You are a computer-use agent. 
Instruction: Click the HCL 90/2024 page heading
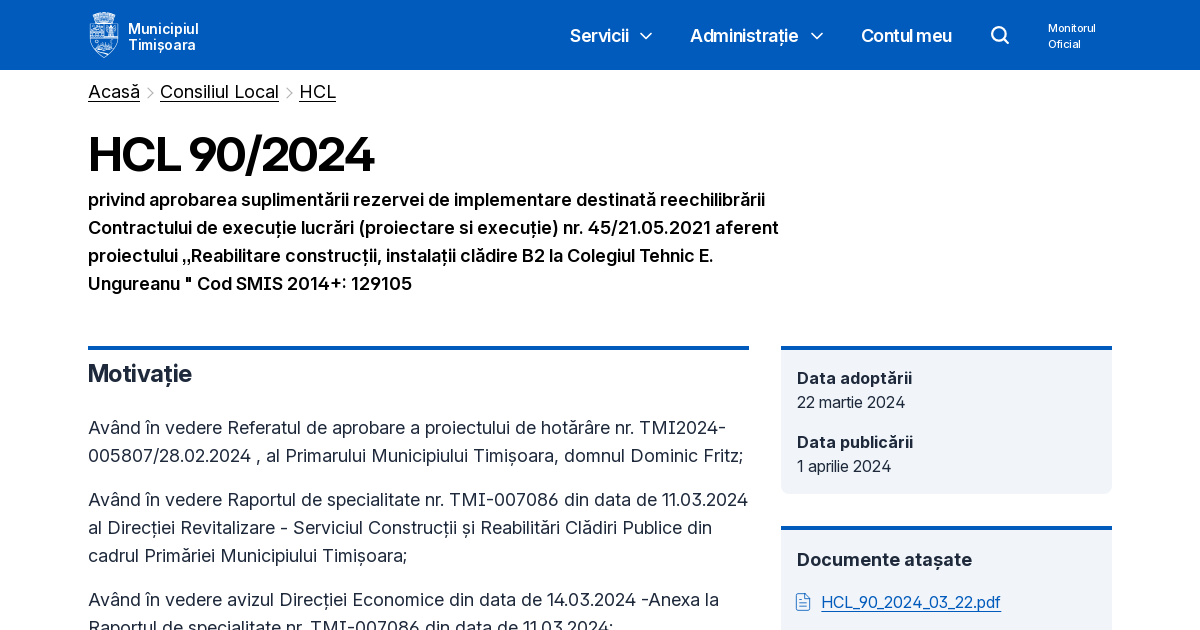click(x=231, y=154)
